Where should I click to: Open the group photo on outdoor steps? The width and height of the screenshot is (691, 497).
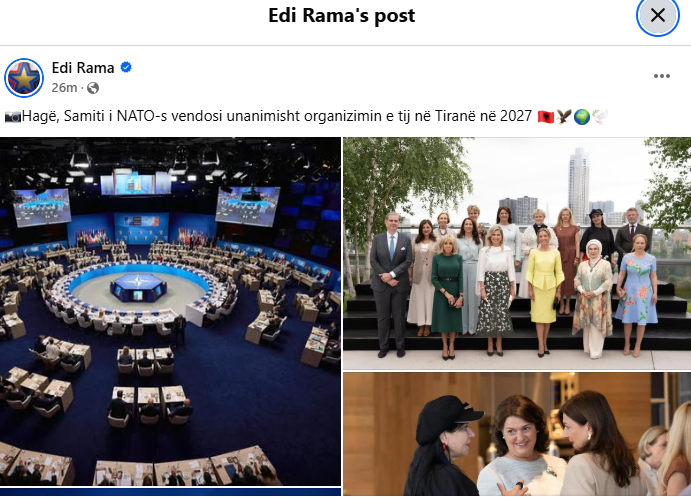[517, 253]
